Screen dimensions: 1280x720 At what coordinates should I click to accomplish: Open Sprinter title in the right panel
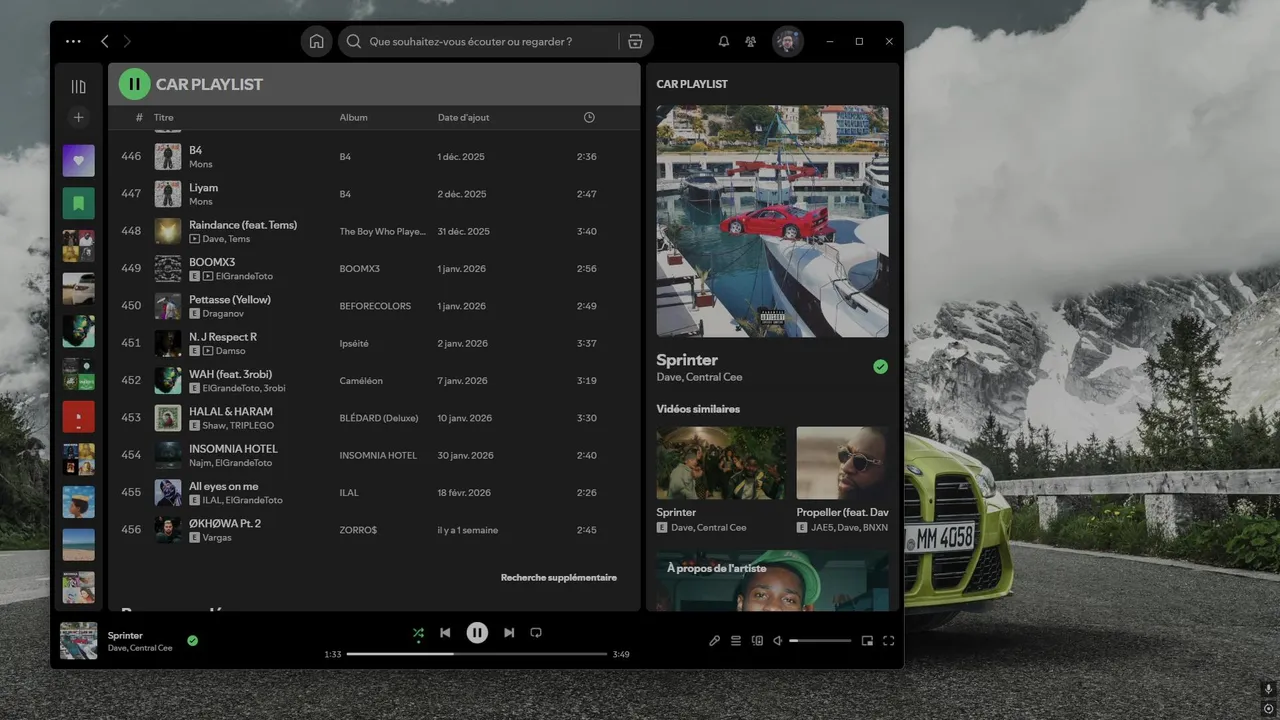(687, 360)
